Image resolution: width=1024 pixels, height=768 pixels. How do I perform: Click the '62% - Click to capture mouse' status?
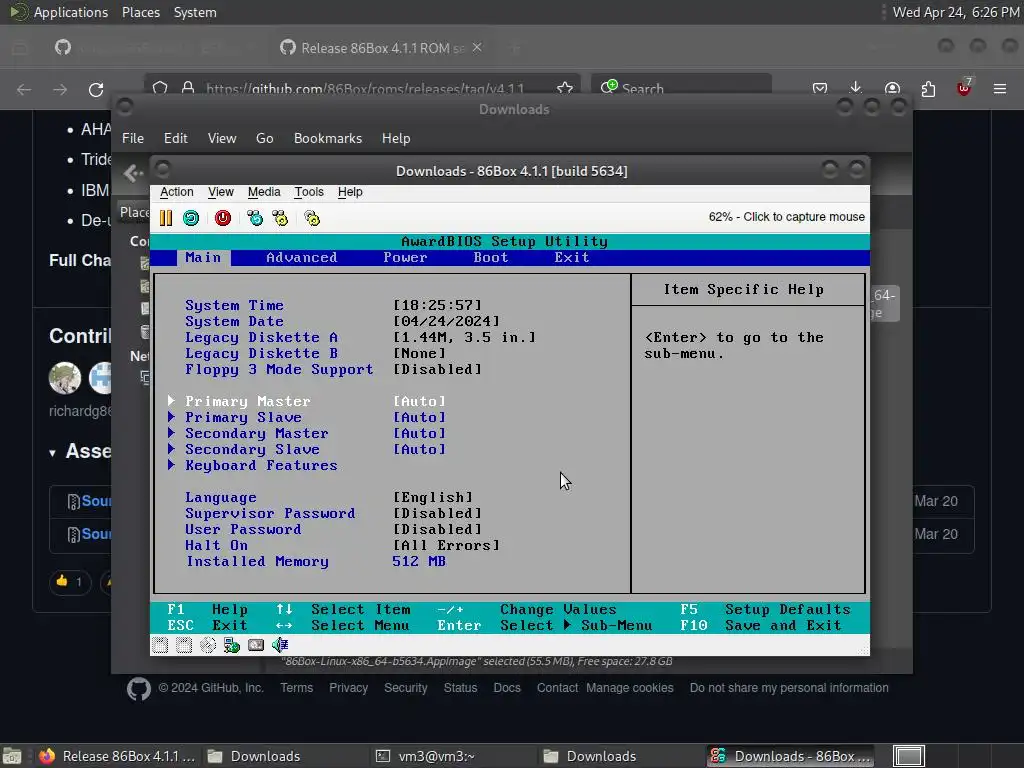[787, 217]
